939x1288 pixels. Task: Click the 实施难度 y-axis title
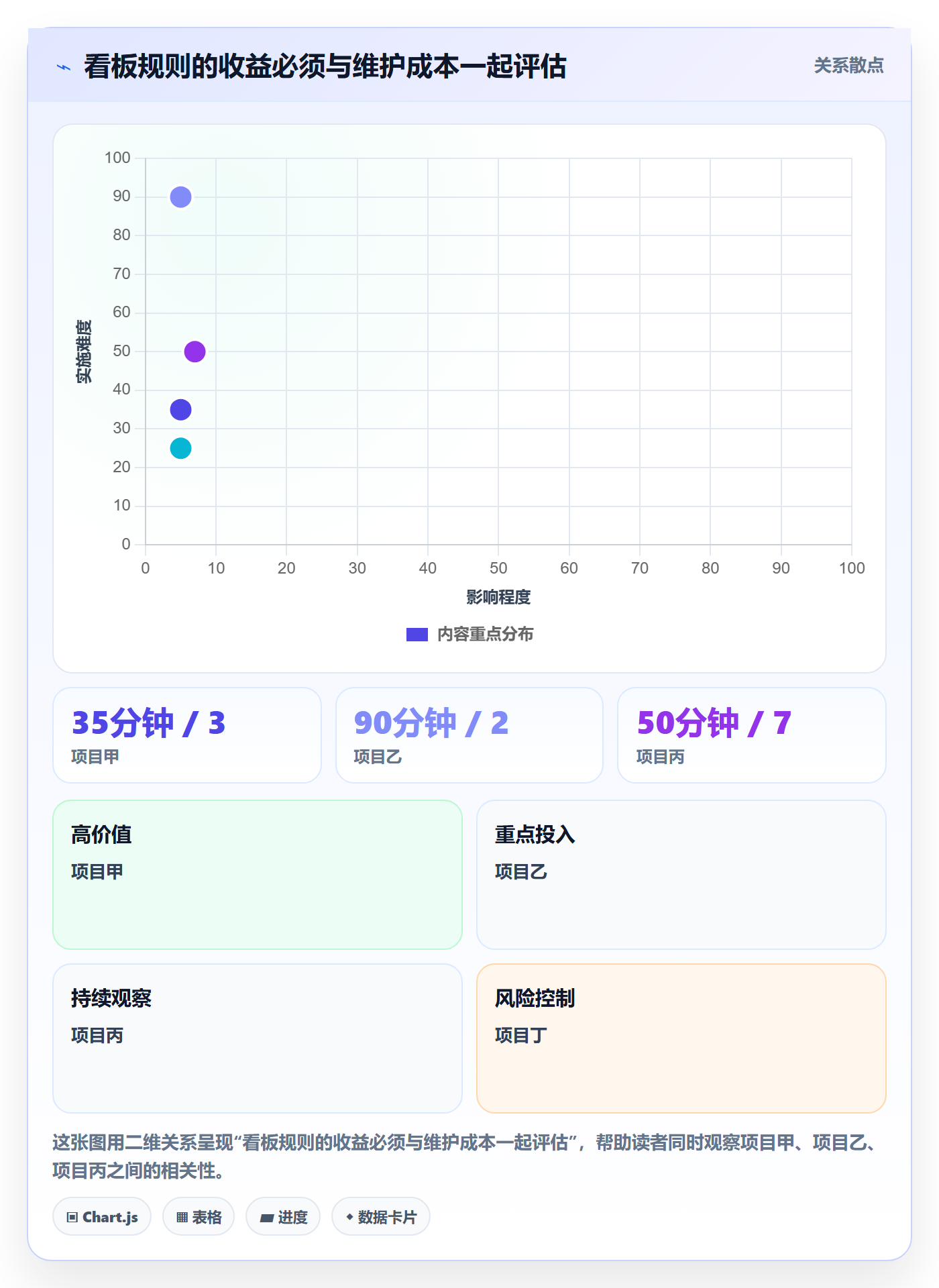pos(84,352)
